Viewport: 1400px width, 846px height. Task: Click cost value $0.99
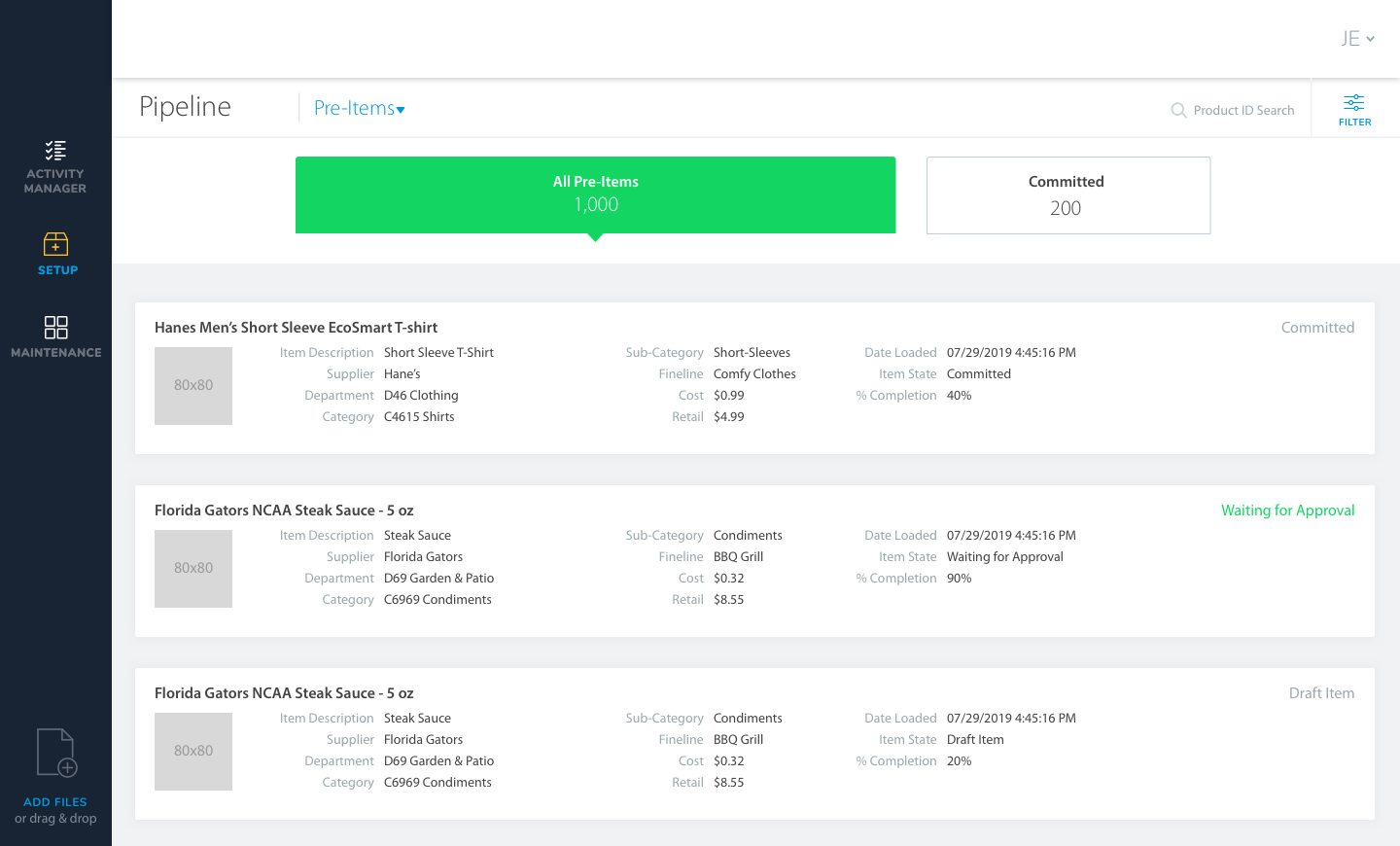pyautogui.click(x=729, y=396)
